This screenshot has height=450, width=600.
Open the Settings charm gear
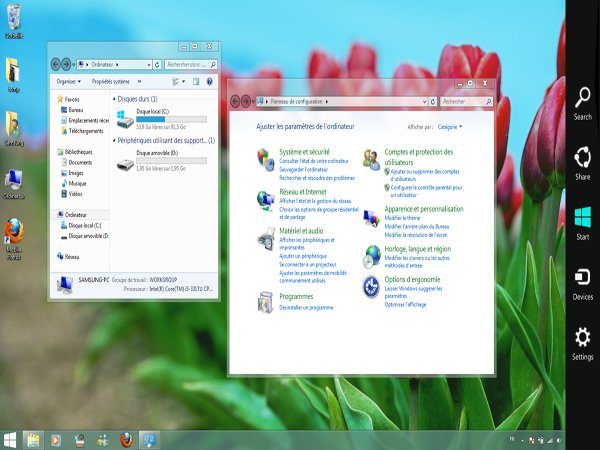(x=582, y=337)
